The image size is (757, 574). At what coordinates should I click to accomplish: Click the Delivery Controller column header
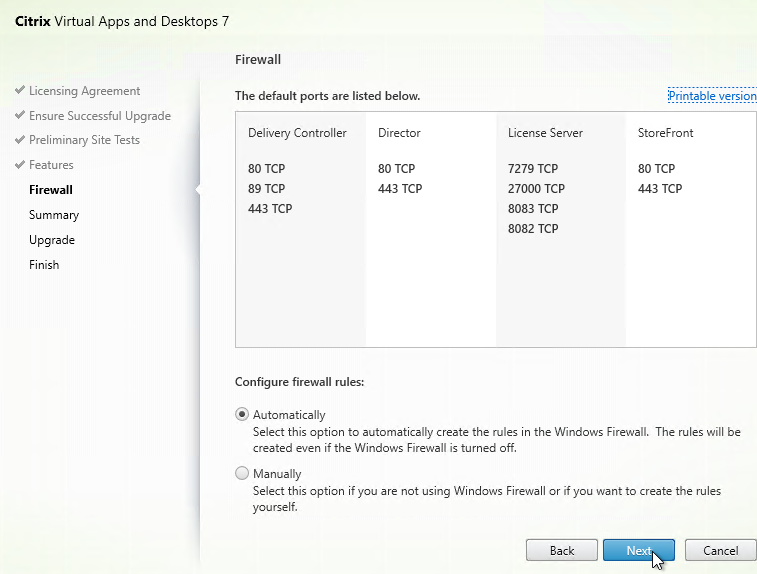tap(297, 133)
